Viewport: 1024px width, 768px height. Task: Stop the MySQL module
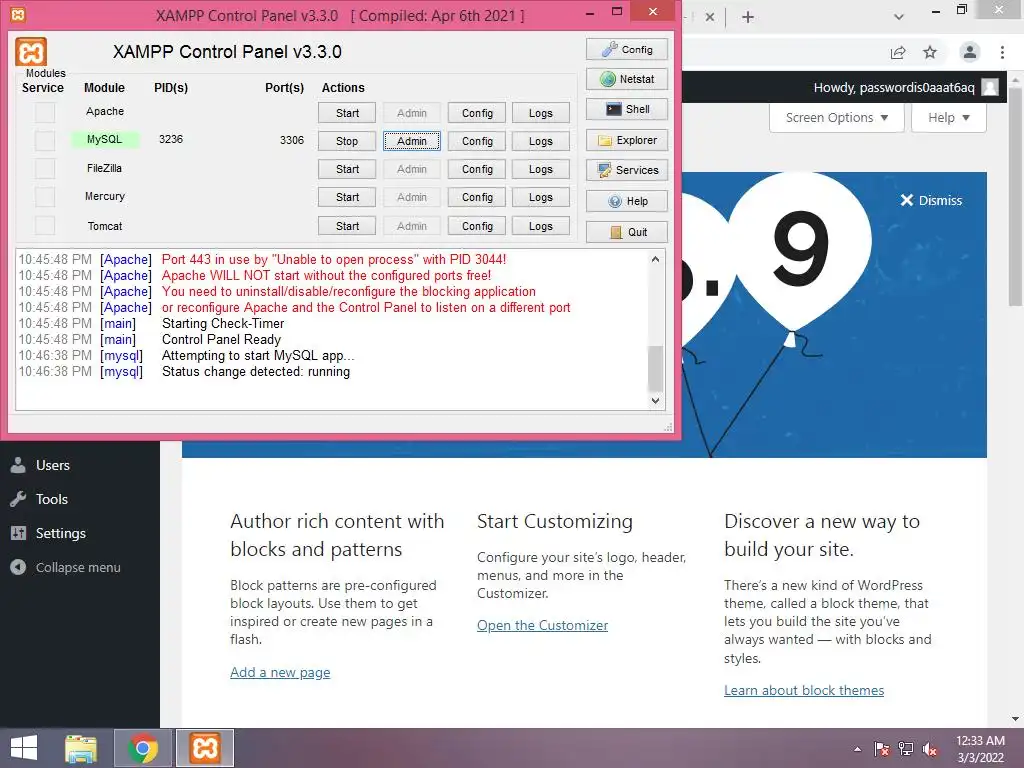[347, 141]
